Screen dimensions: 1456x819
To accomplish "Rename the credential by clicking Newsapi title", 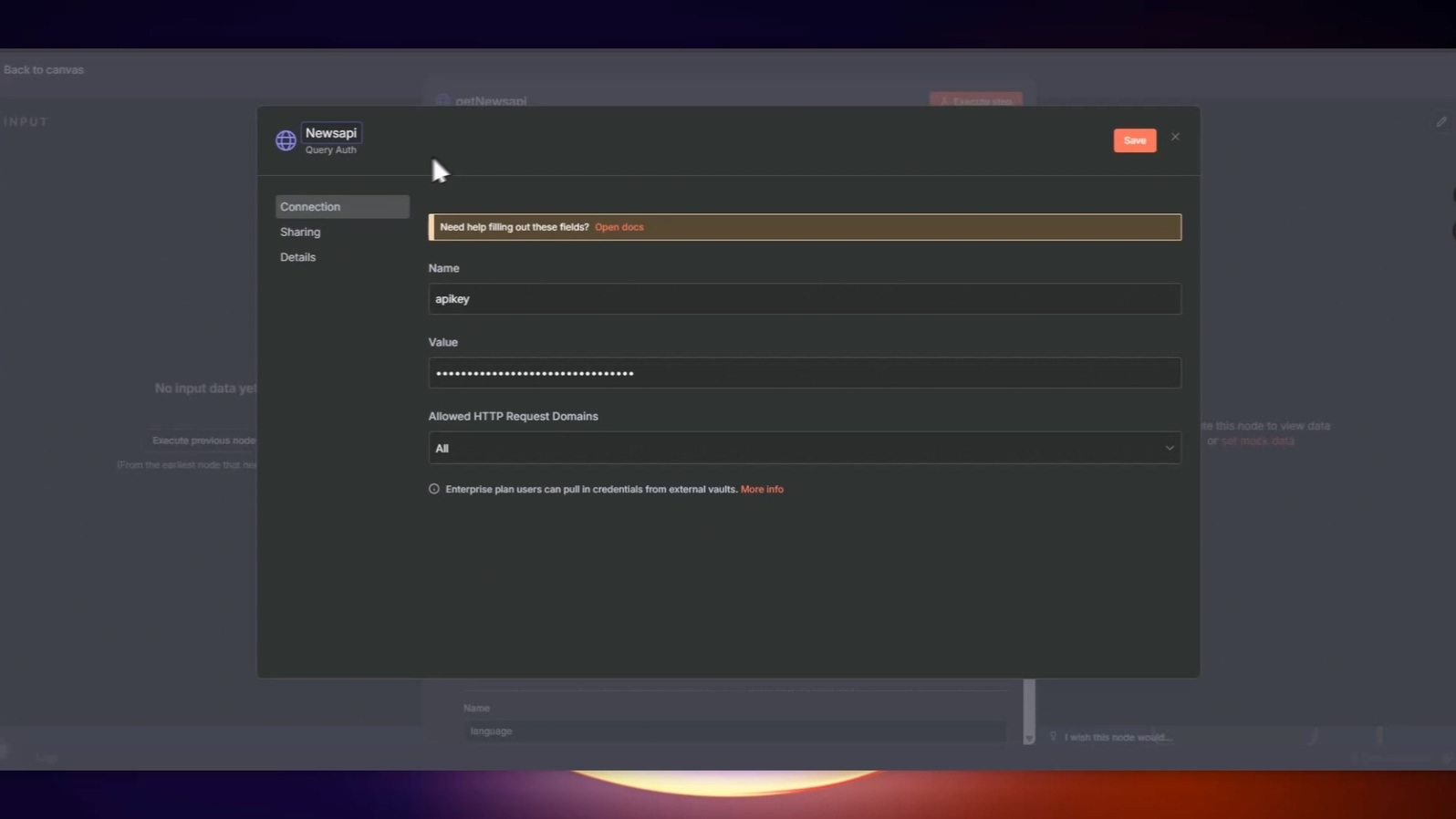I will [x=331, y=133].
